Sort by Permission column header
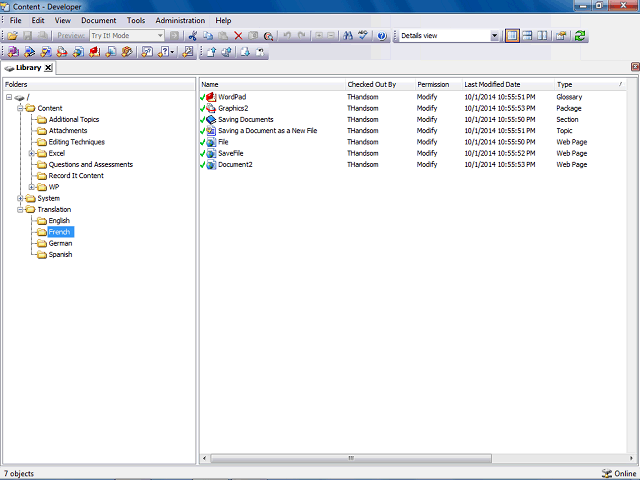 439,84
